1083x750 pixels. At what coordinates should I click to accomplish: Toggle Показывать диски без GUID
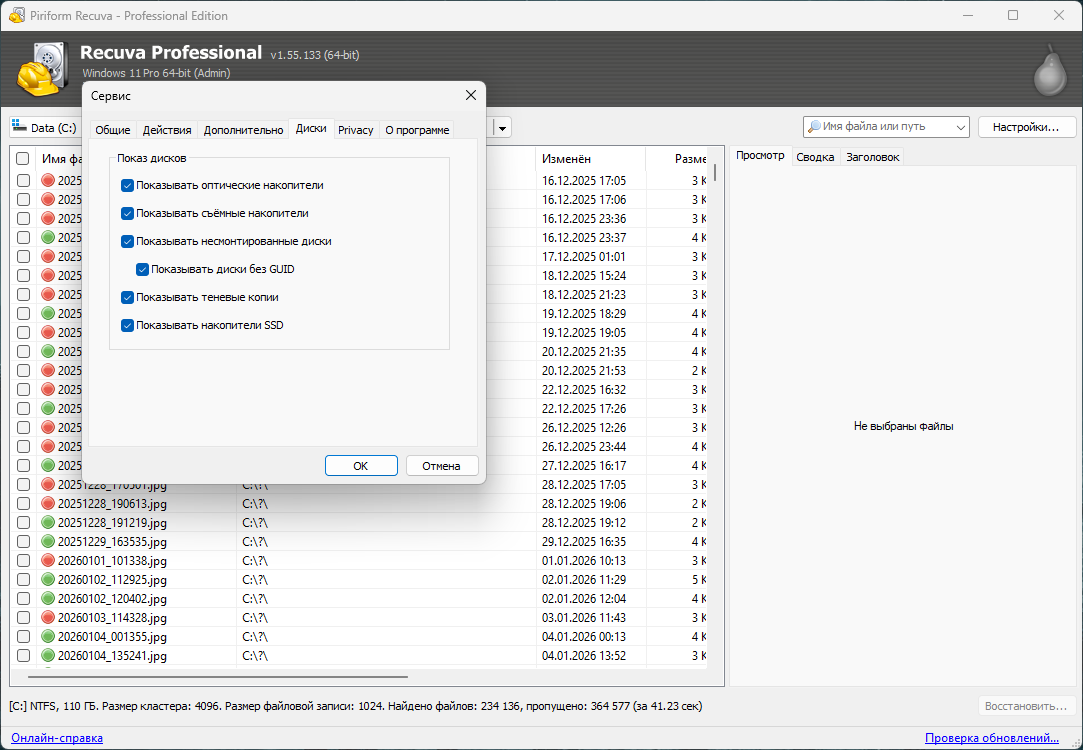[142, 269]
